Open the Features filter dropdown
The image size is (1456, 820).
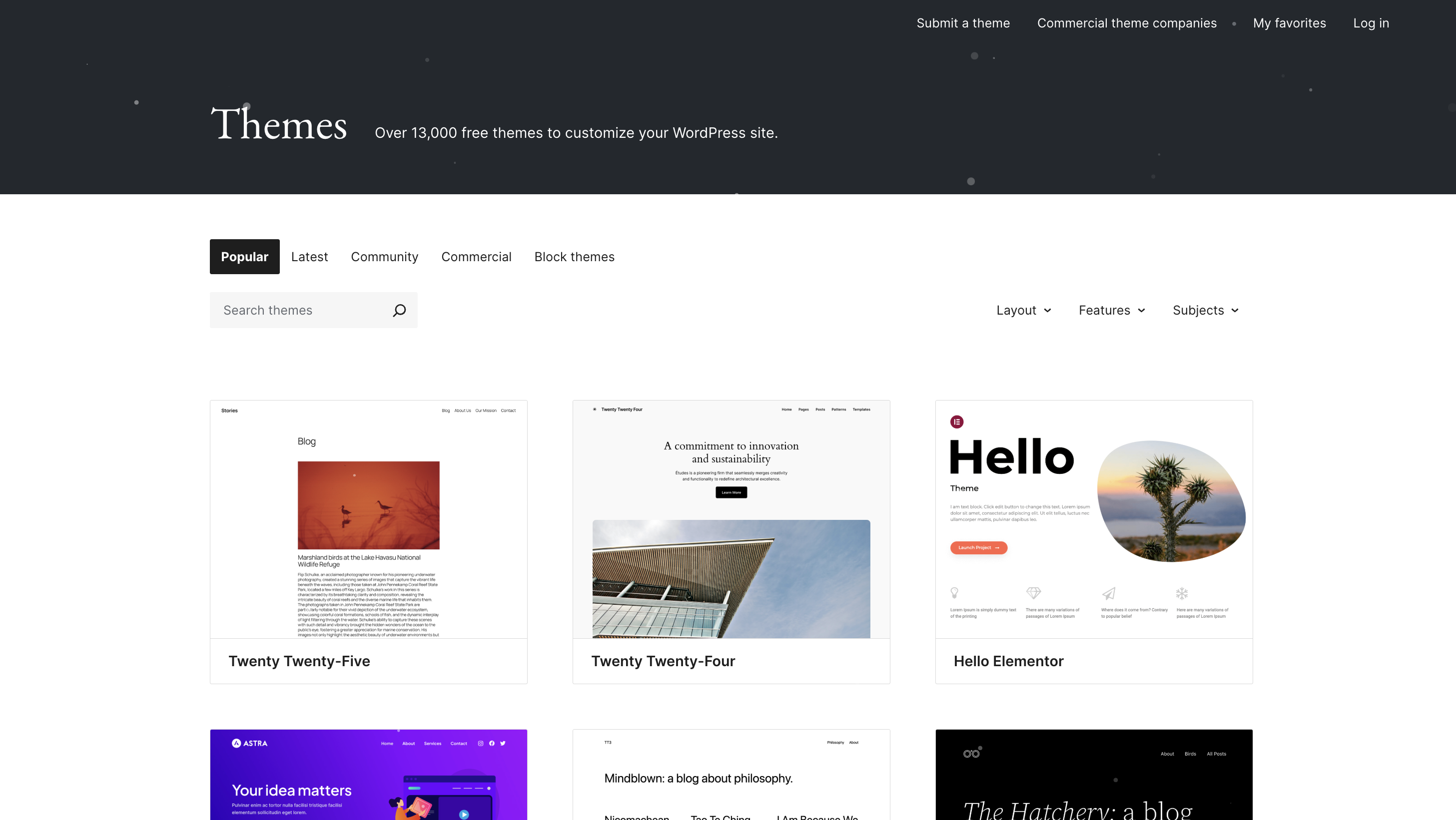[x=1112, y=310]
